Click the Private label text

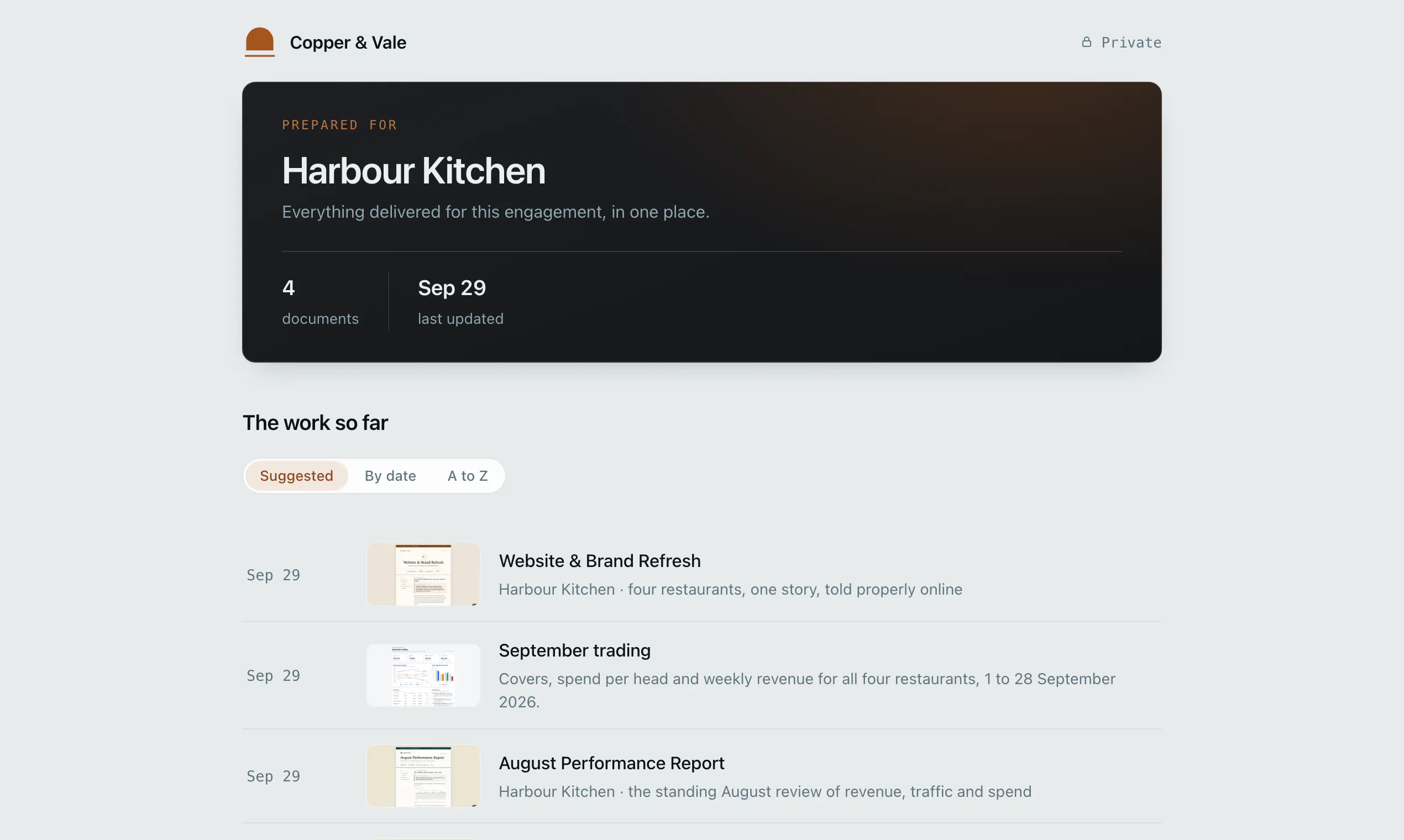coord(1130,43)
